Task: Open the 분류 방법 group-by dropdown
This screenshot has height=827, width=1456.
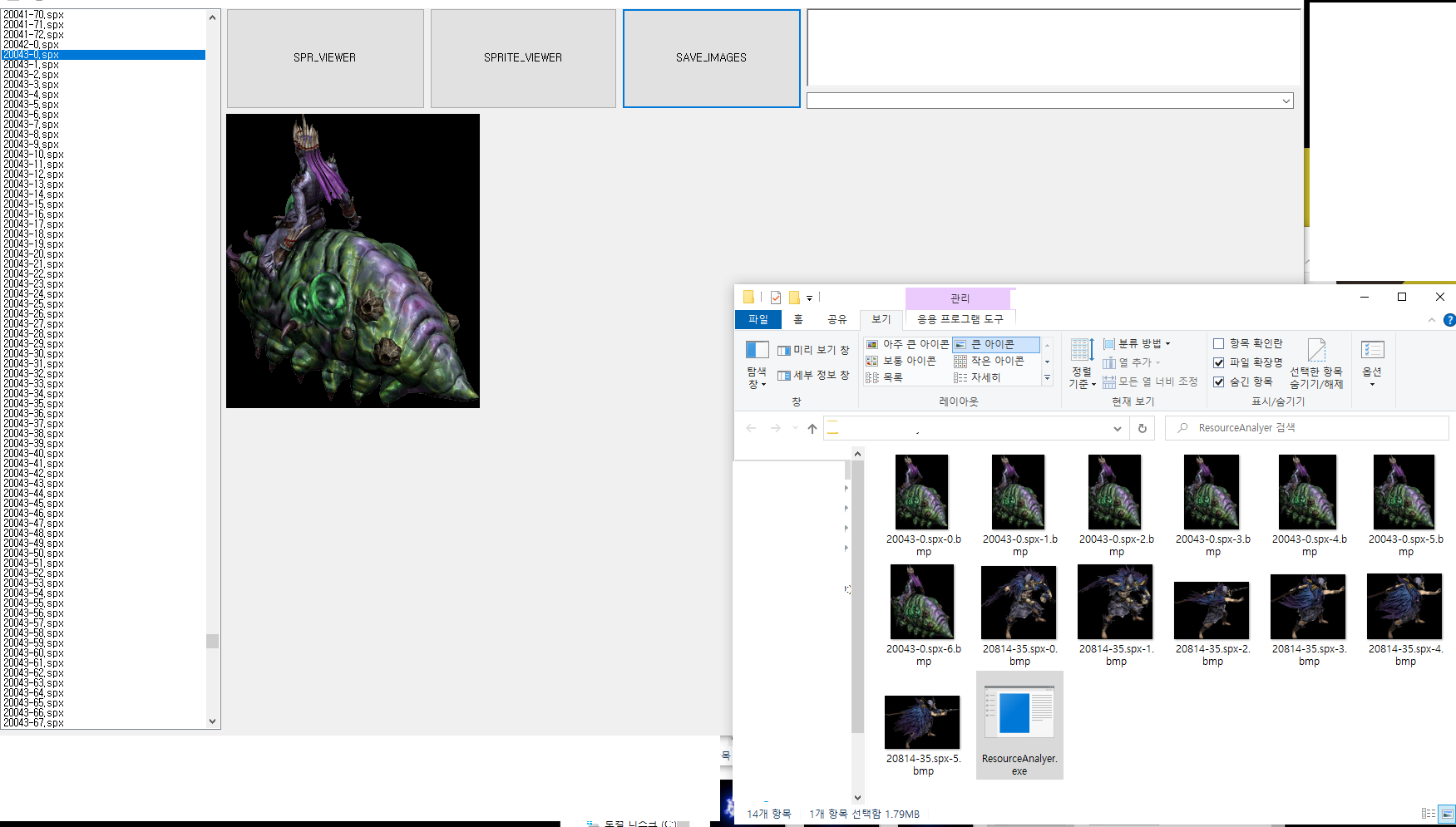Action: tap(1136, 343)
